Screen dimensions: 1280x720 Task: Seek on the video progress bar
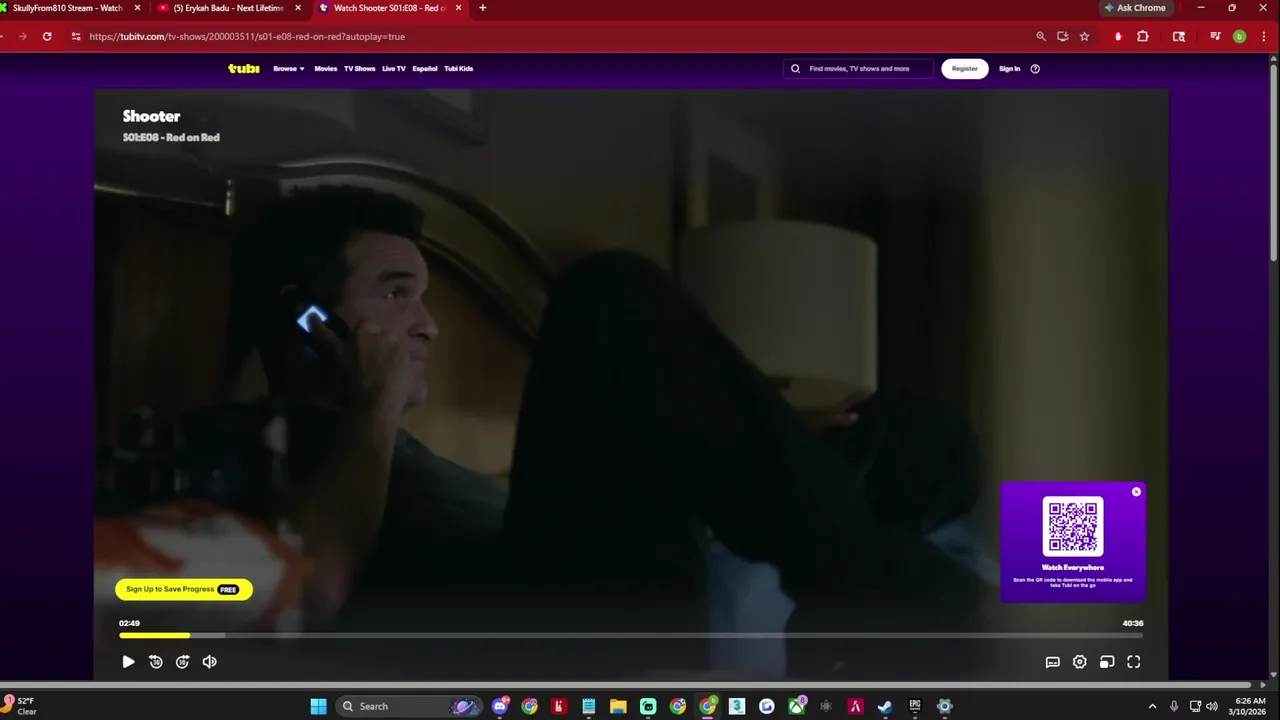(631, 635)
